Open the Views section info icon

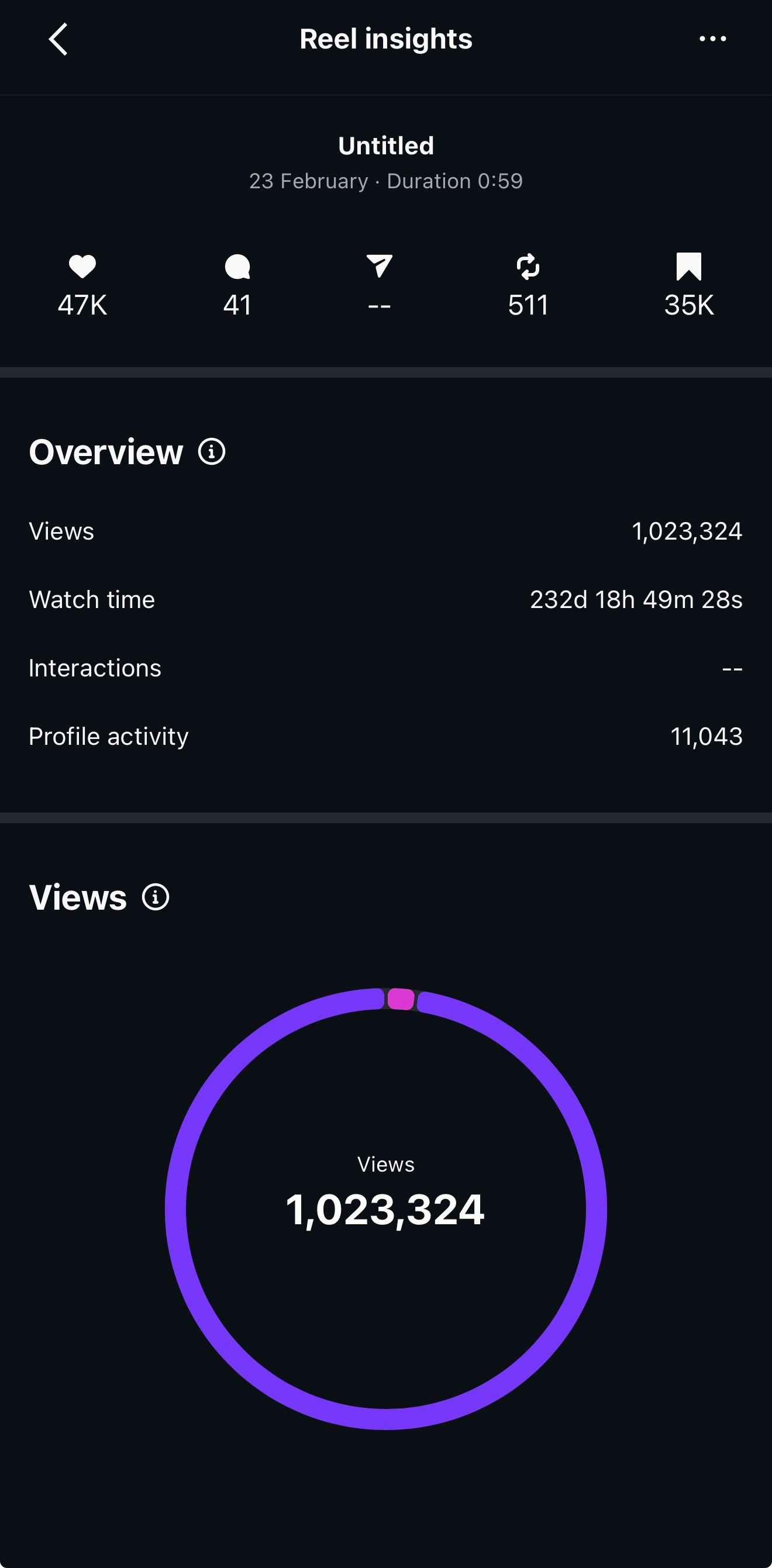(x=155, y=897)
